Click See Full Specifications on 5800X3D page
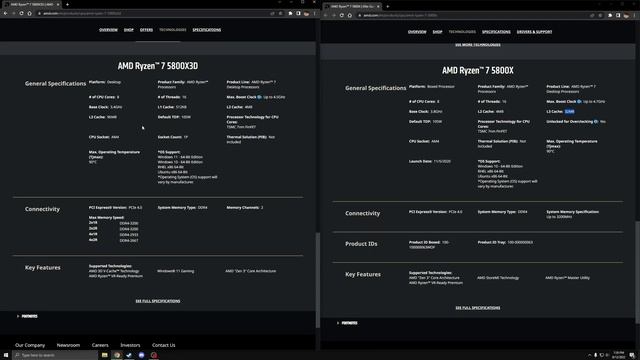This screenshot has width=640, height=360. 158,301
